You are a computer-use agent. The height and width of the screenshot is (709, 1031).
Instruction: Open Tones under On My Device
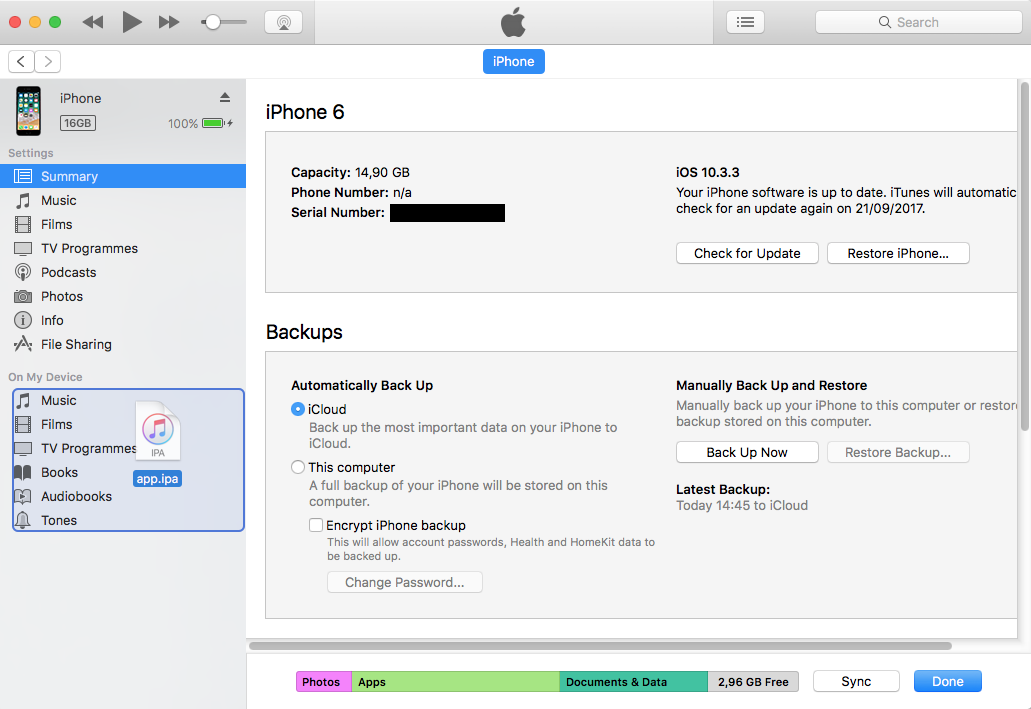click(x=128, y=520)
